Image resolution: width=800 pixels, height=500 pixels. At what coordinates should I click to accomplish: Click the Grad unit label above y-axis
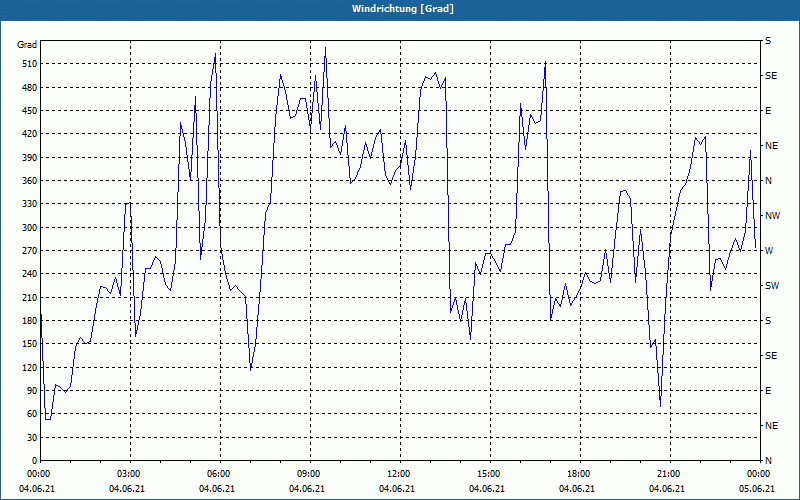coord(27,45)
